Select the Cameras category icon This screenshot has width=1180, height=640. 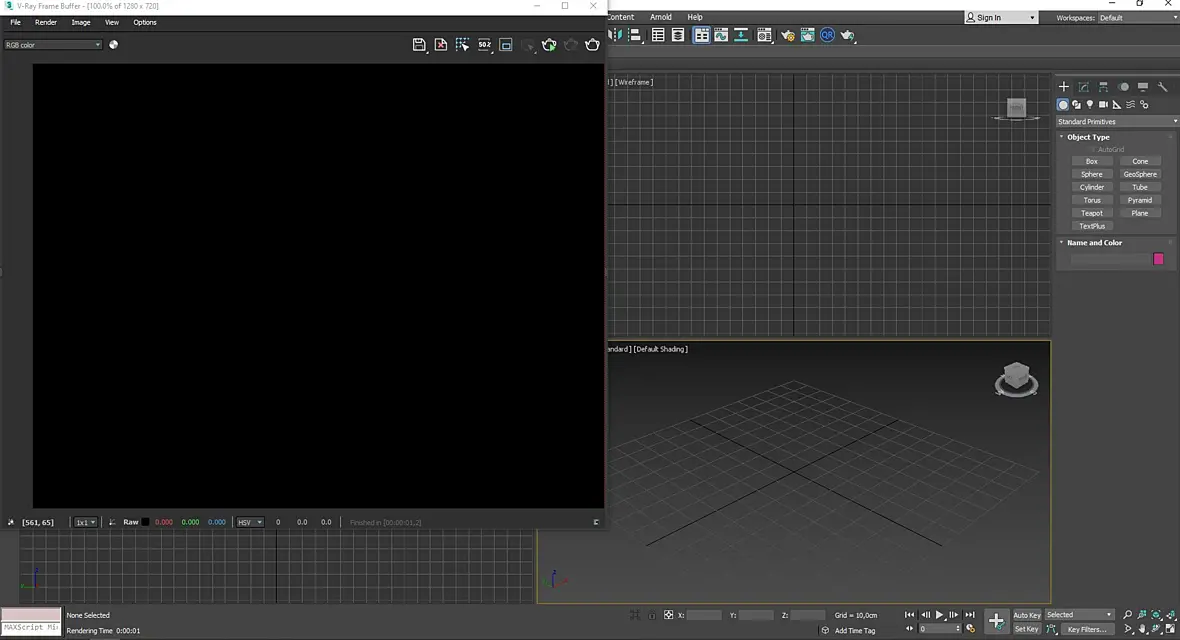pos(1103,105)
